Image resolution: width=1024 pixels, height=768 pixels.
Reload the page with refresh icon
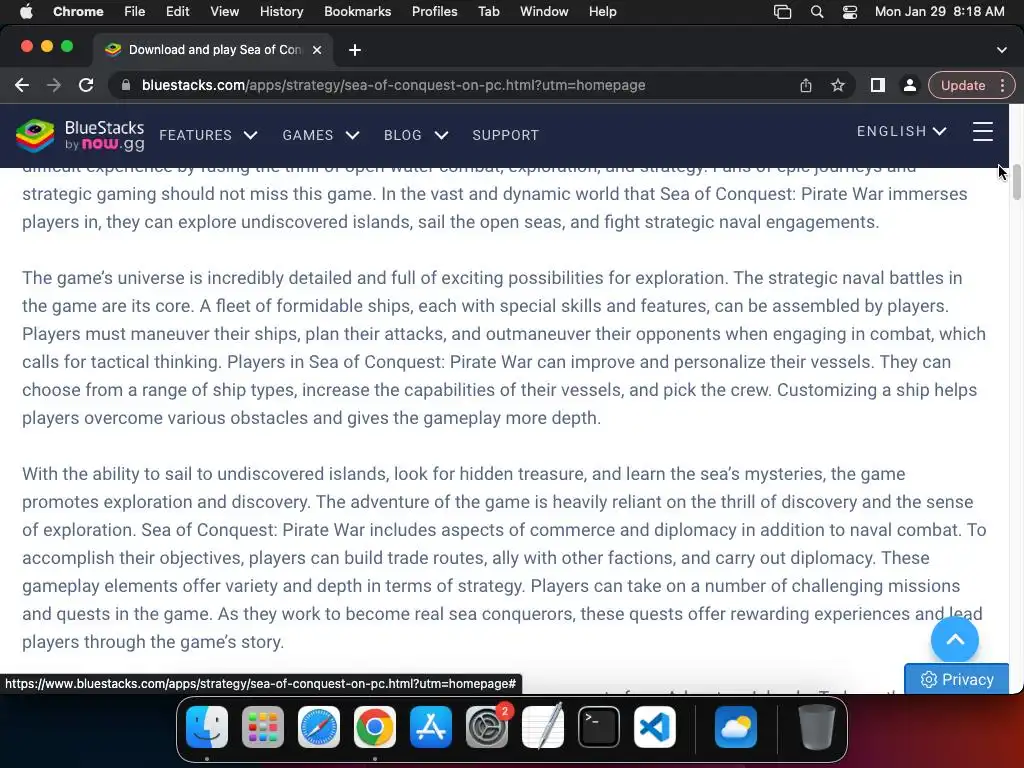86,85
